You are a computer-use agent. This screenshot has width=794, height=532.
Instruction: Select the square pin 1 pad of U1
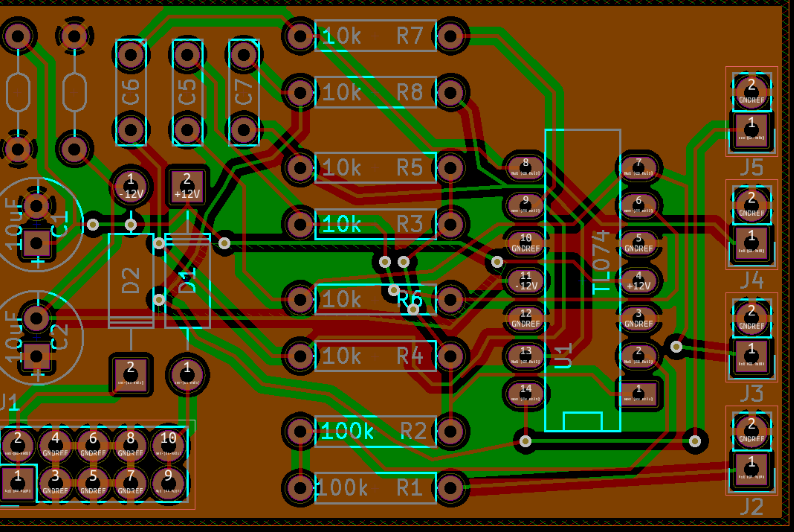pyautogui.click(x=638, y=391)
